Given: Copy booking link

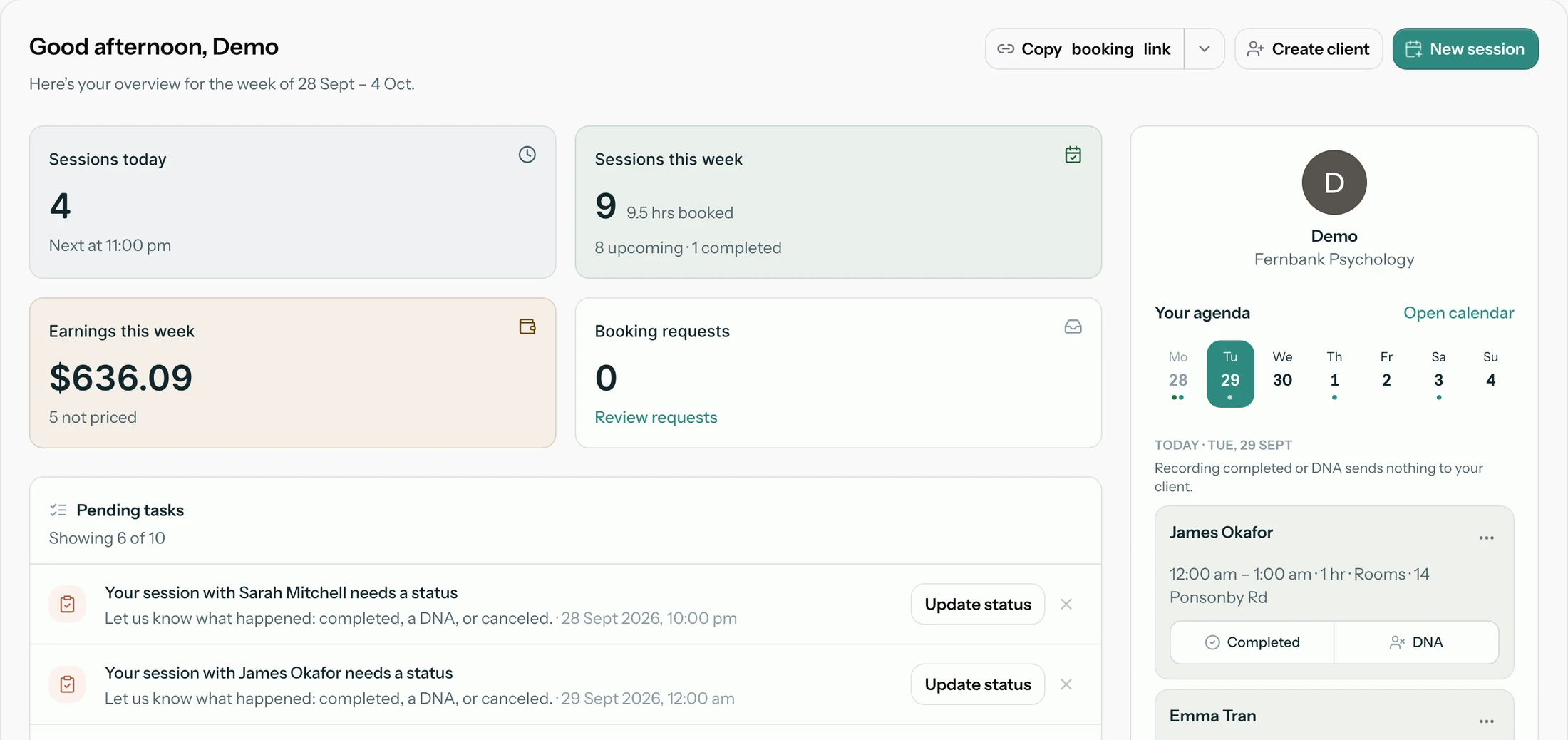Looking at the screenshot, I should (1085, 48).
